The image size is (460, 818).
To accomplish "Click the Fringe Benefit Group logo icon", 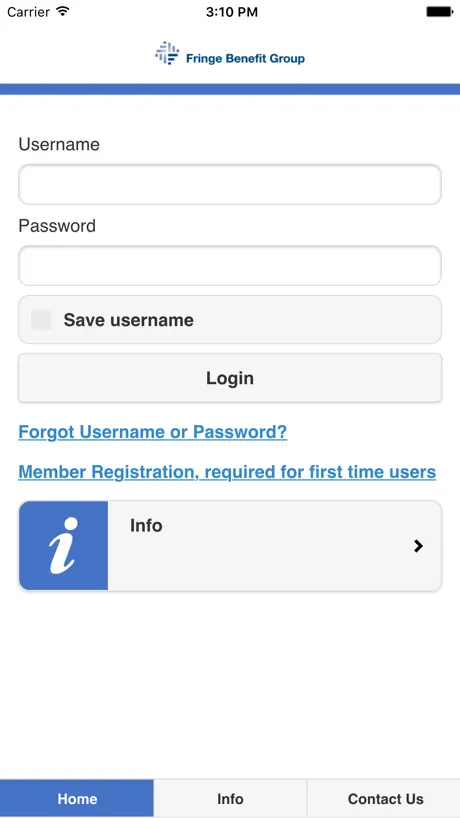I will pos(167,53).
